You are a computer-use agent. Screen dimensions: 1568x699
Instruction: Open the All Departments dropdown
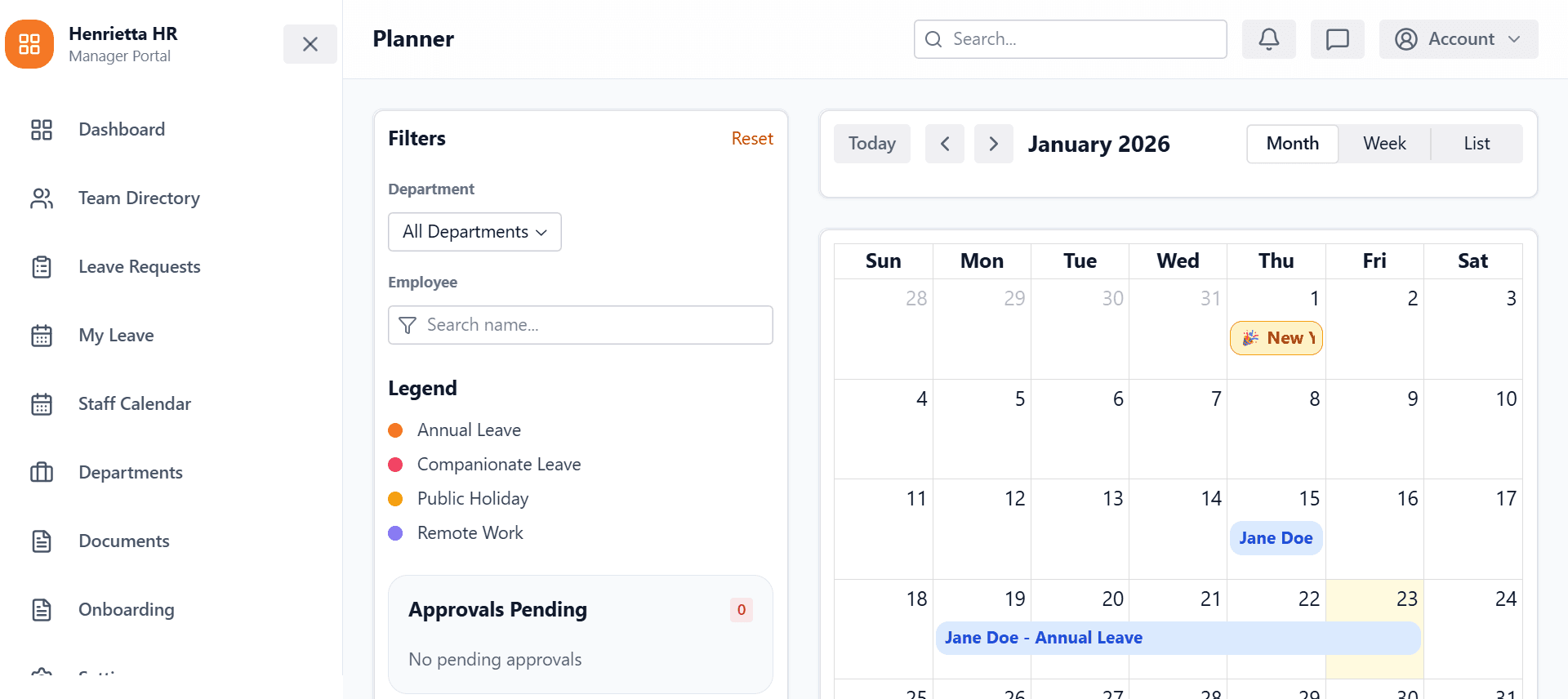(x=474, y=232)
